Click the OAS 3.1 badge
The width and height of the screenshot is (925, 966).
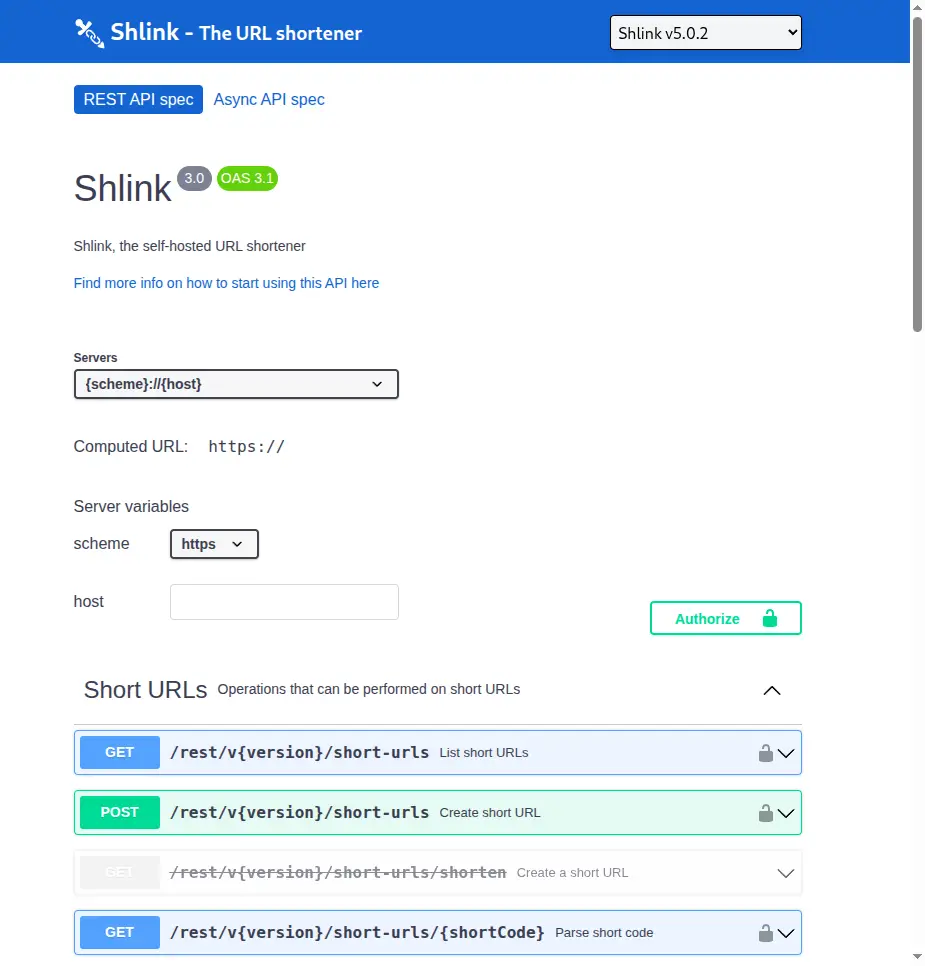point(247,179)
